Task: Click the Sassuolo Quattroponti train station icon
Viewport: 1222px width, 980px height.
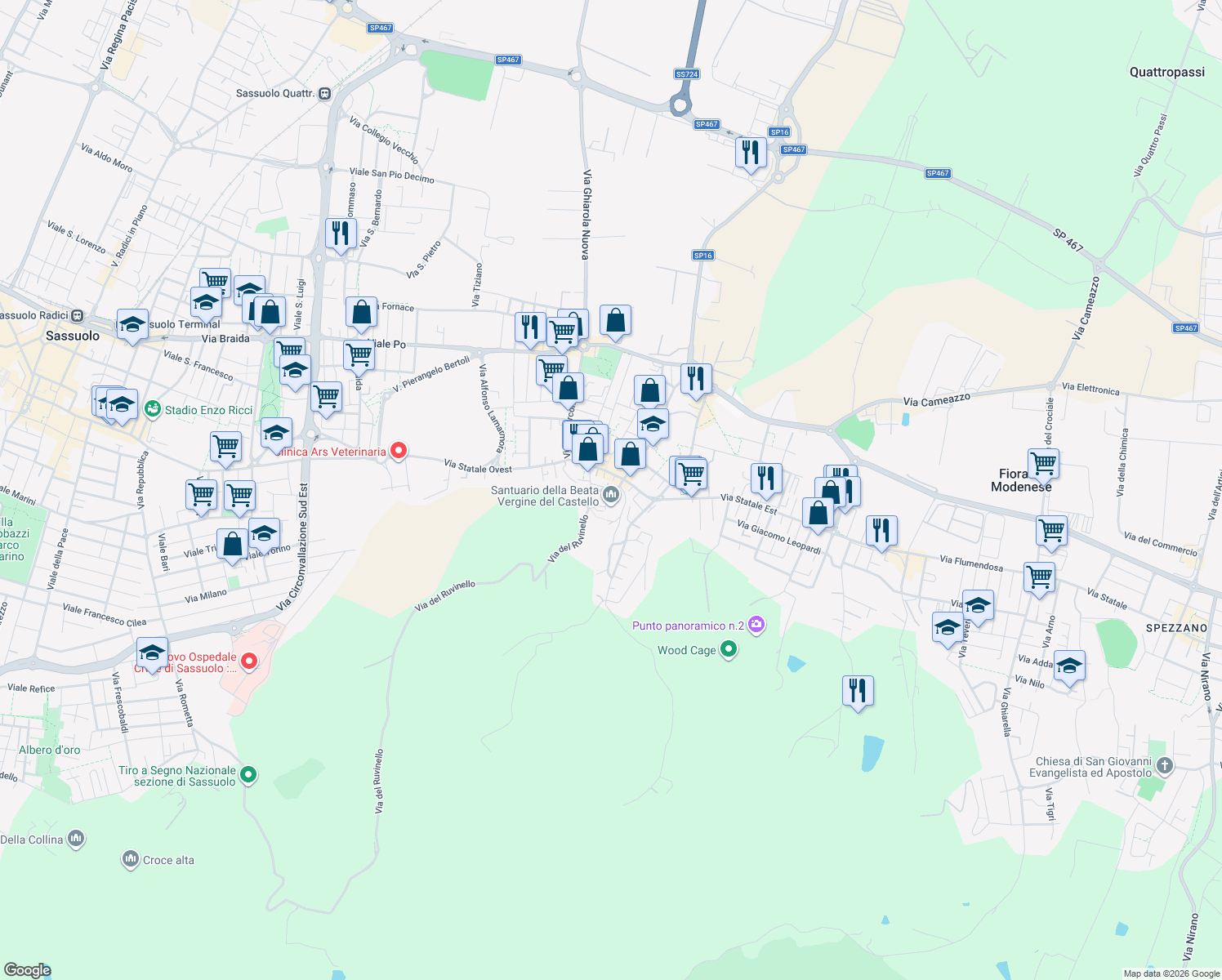Action: (324, 94)
